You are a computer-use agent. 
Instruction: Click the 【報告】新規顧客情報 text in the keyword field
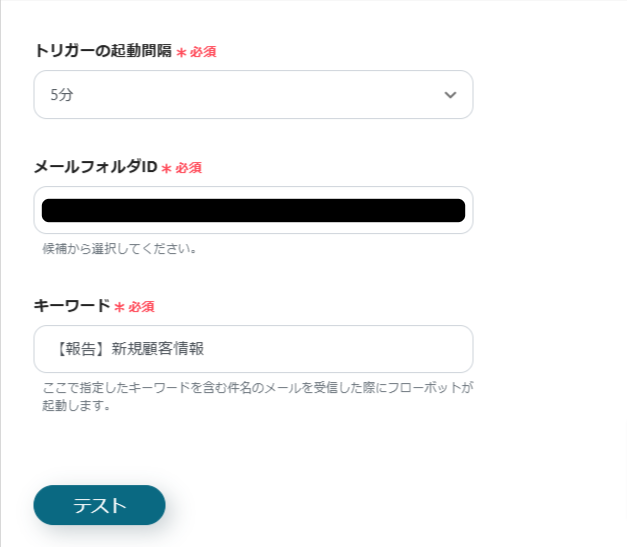click(x=134, y=349)
